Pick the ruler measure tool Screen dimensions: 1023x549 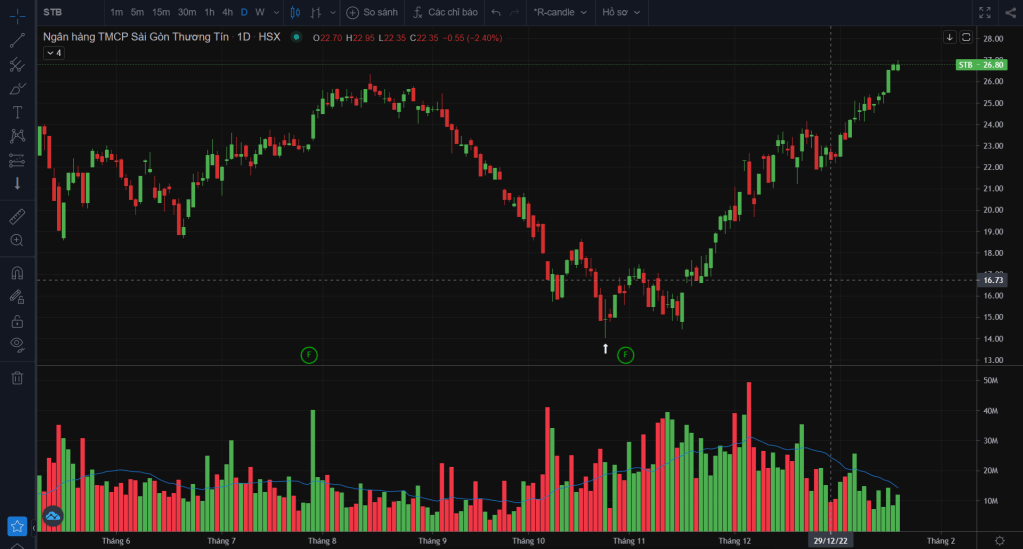point(17,216)
